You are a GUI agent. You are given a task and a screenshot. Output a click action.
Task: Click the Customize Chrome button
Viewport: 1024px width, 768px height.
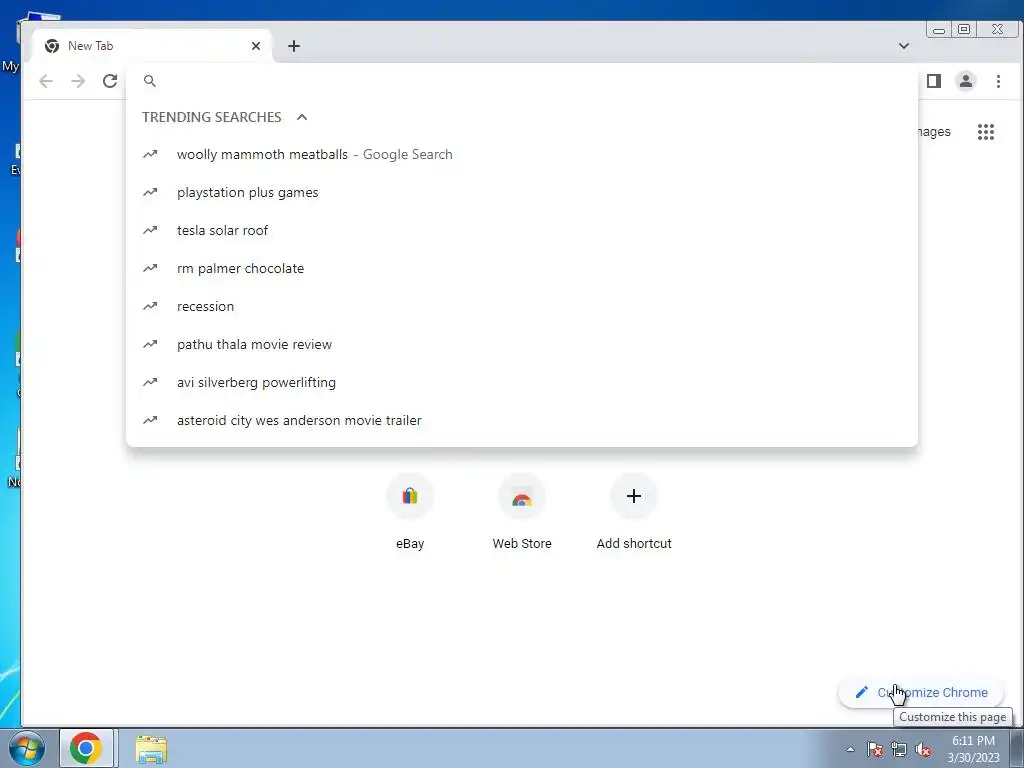(921, 692)
